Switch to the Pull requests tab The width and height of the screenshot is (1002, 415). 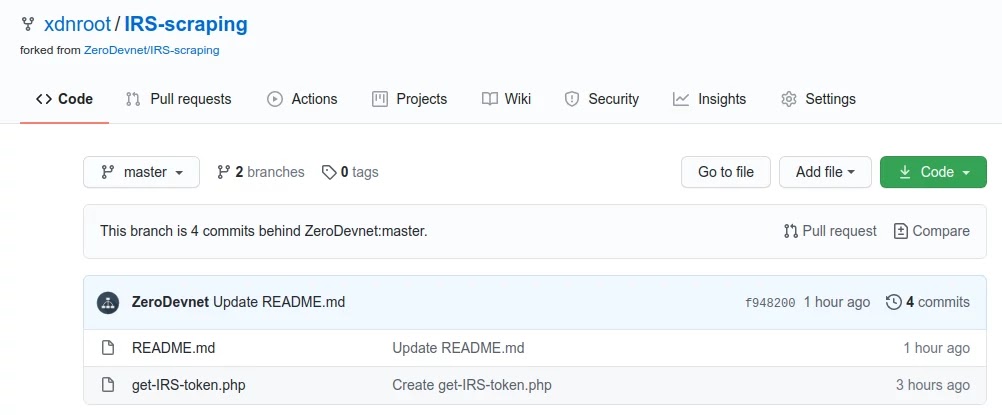[x=179, y=99]
